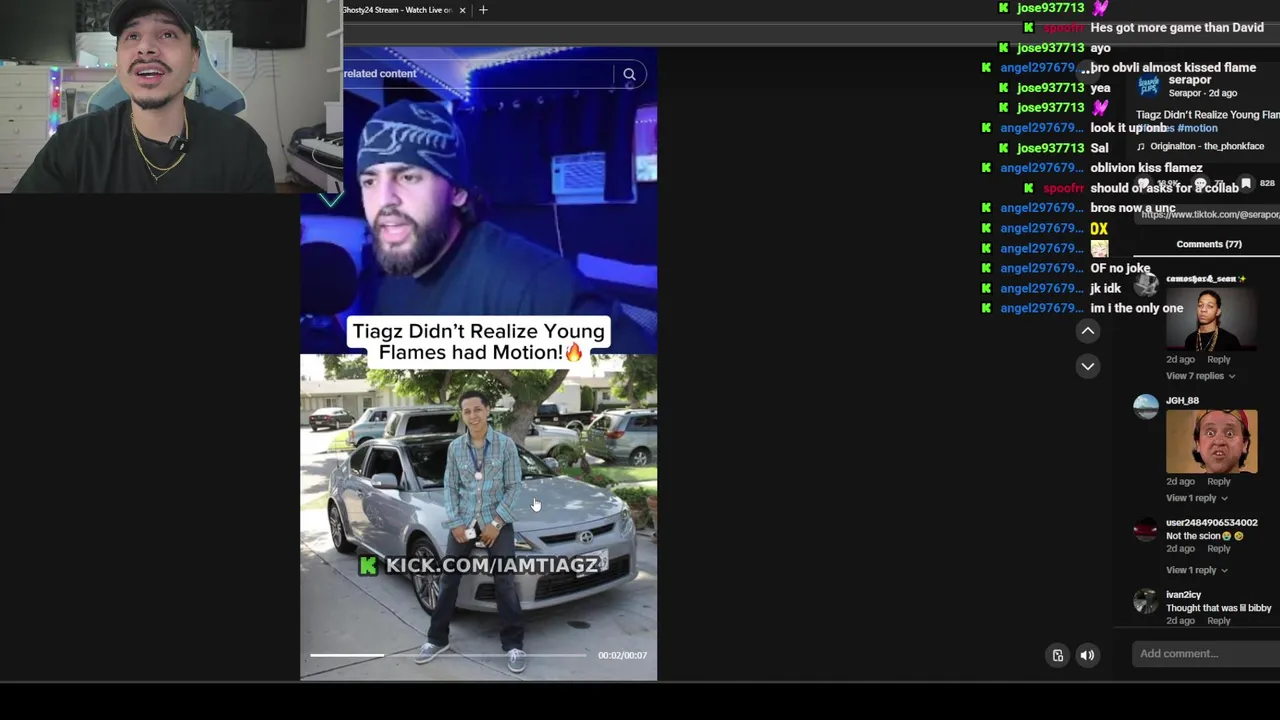
Task: Open camoshax&_sean comment image
Action: [x=1211, y=319]
